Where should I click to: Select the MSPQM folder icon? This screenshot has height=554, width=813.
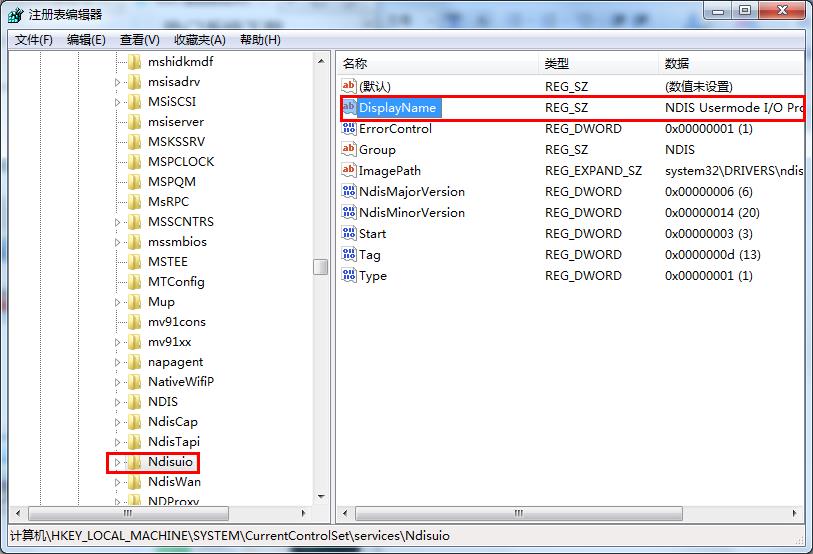point(134,182)
